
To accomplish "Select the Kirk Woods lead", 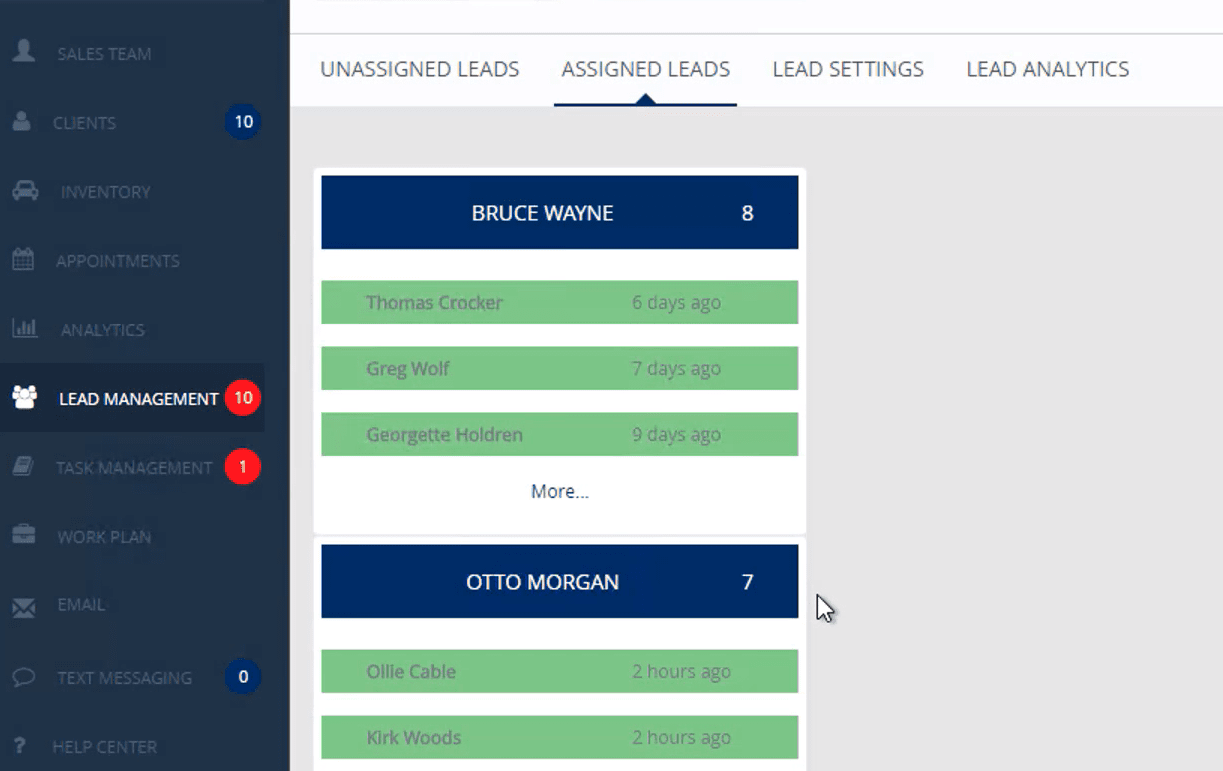I will [559, 737].
